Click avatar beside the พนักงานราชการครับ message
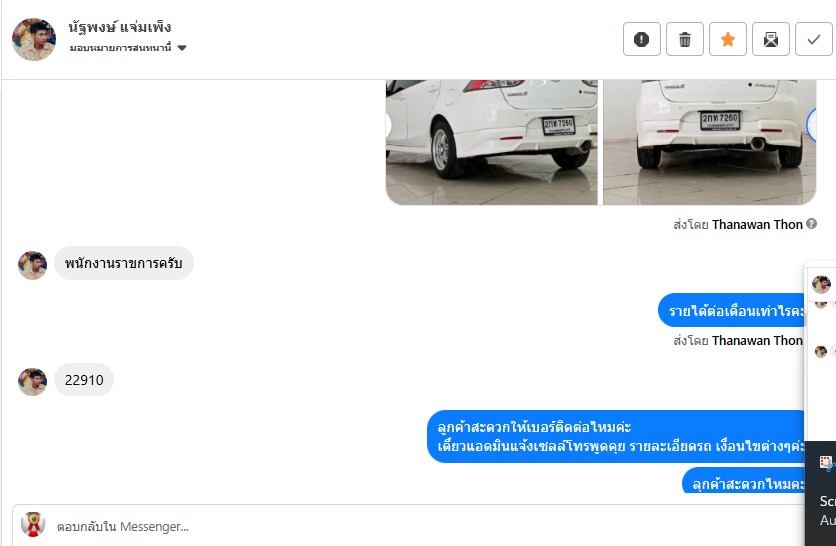The width and height of the screenshot is (836, 546). click(33, 265)
